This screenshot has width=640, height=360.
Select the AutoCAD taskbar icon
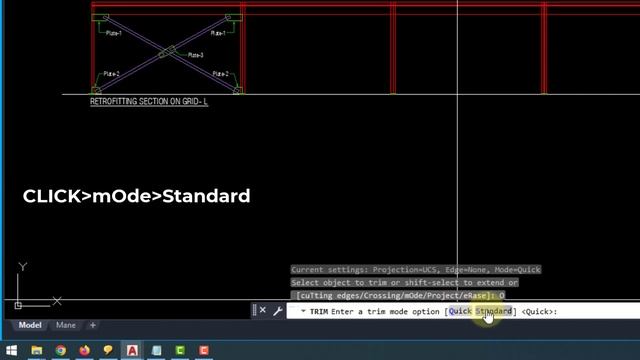pyautogui.click(x=132, y=350)
